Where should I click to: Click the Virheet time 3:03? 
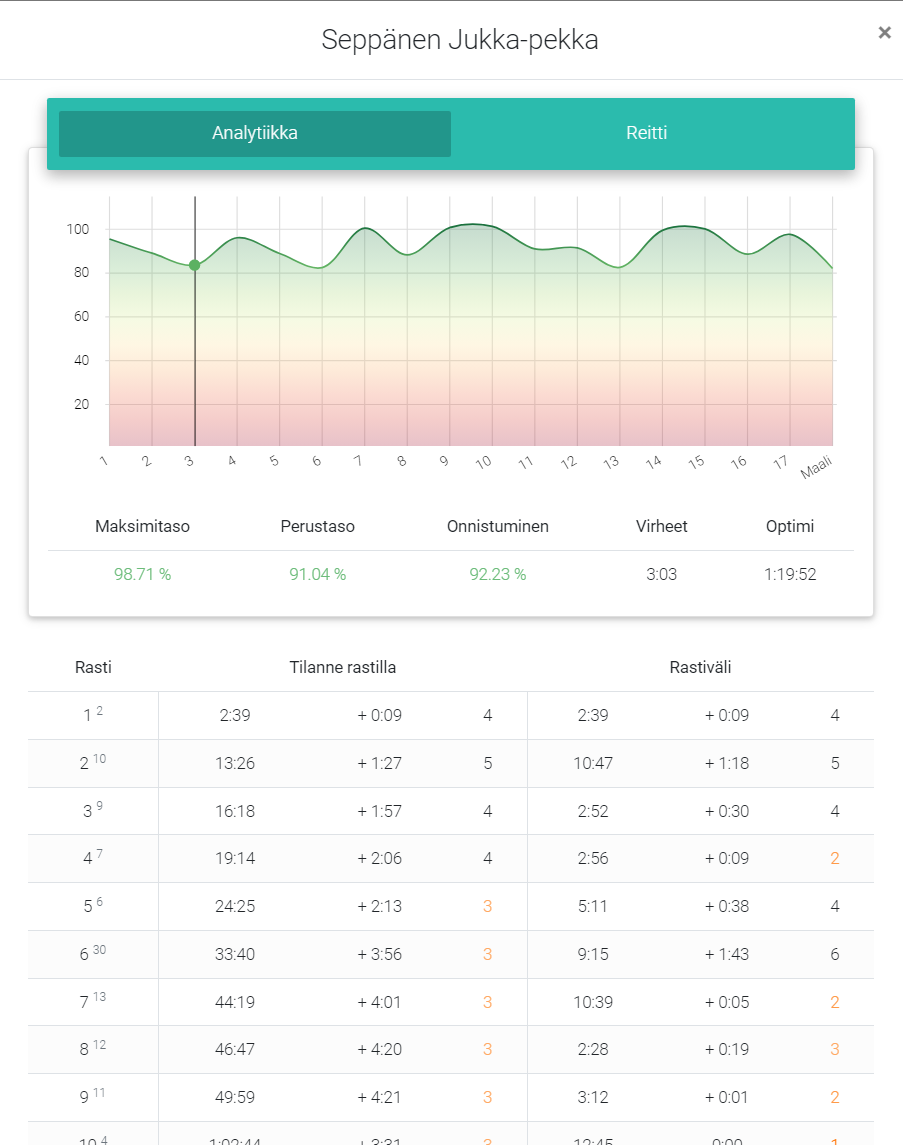point(661,574)
